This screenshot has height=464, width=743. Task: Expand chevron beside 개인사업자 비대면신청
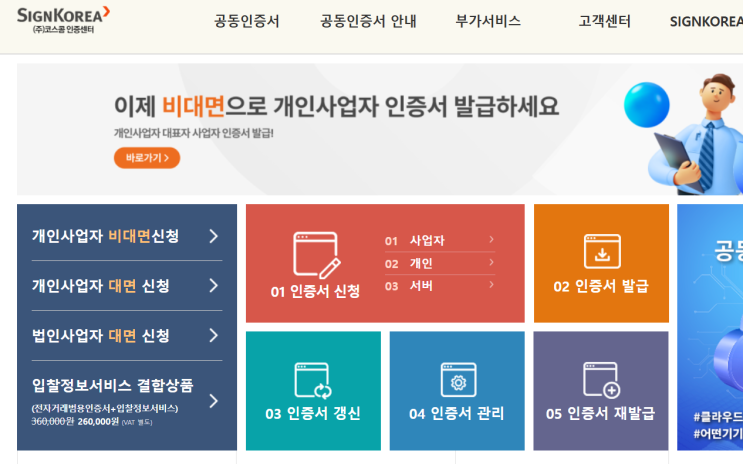214,236
